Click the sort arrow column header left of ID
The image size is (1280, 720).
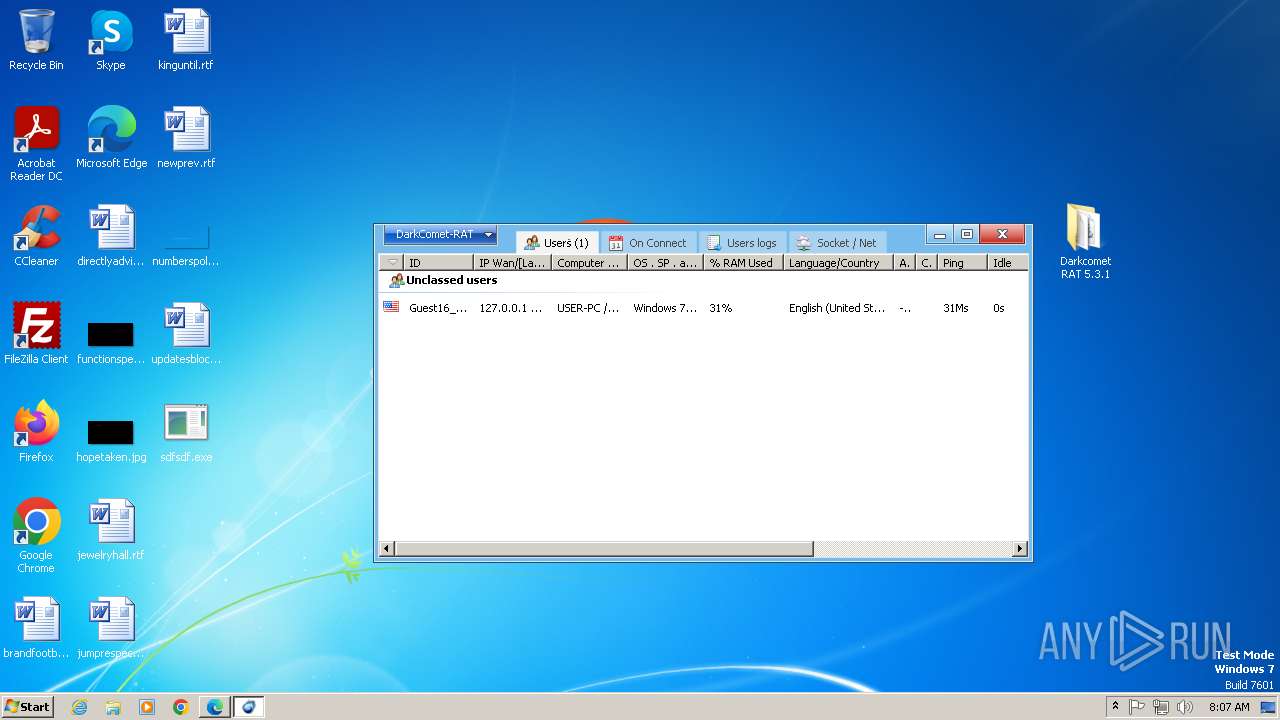[392, 263]
